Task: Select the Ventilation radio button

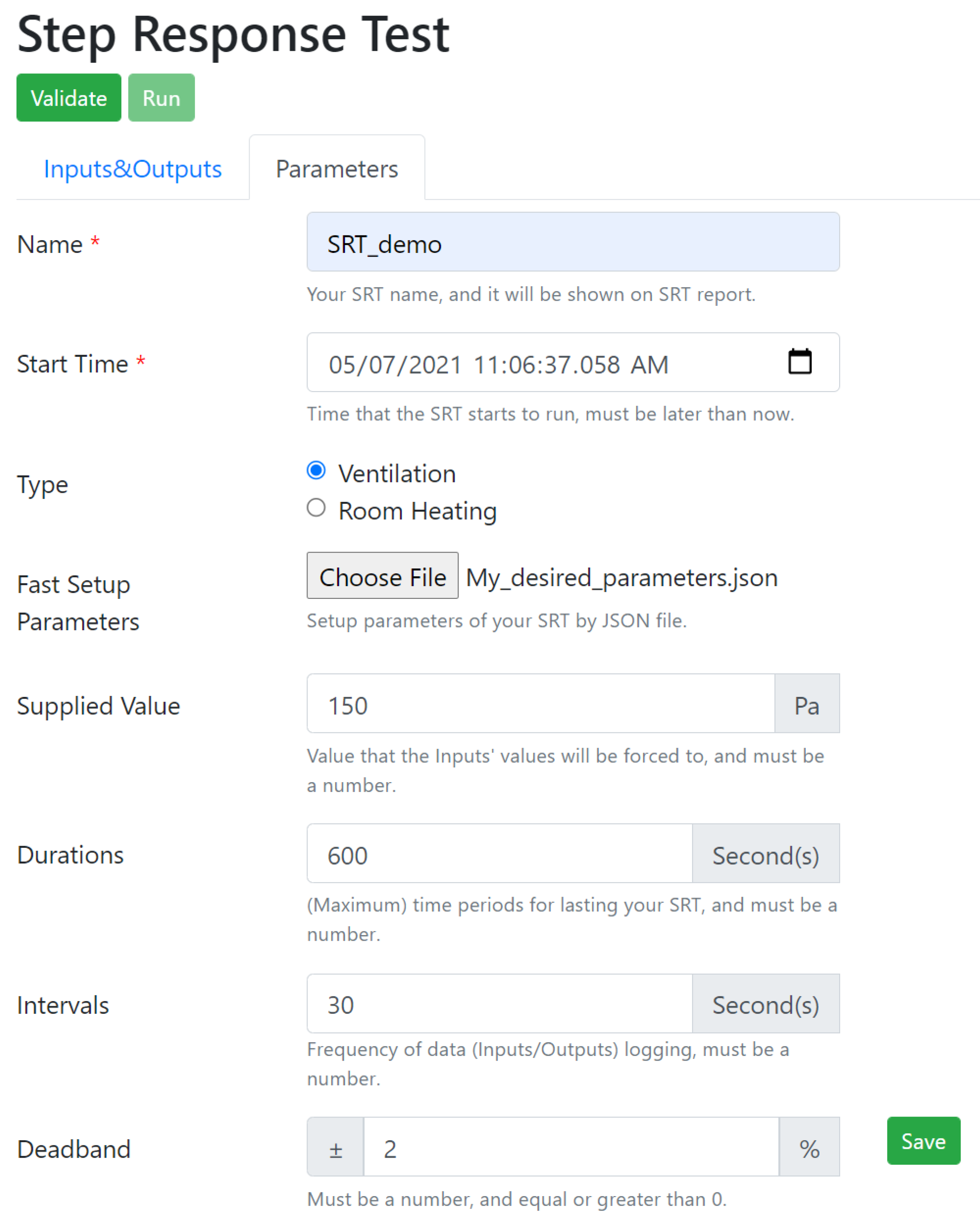Action: point(316,471)
